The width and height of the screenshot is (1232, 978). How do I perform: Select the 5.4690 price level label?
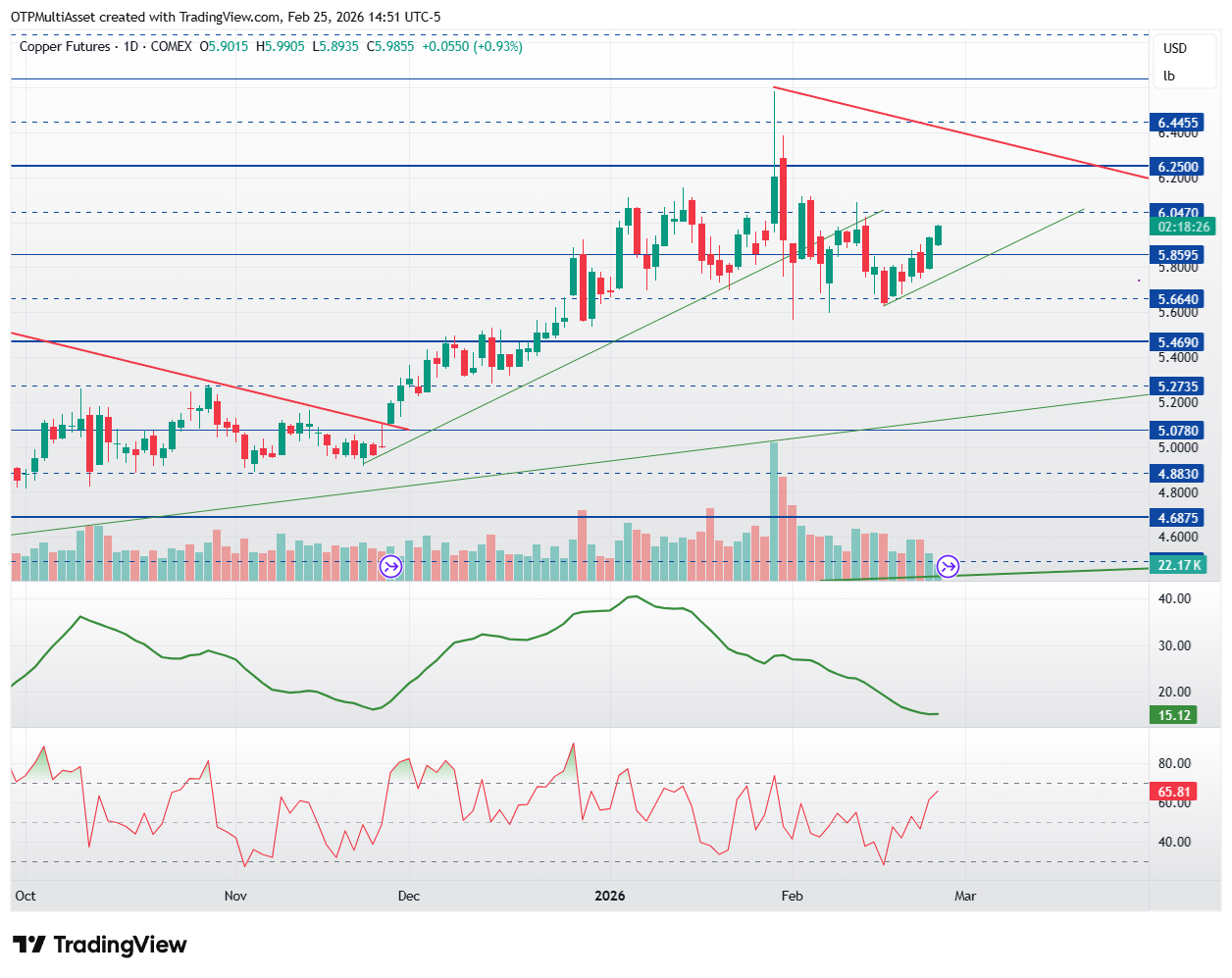(x=1178, y=342)
